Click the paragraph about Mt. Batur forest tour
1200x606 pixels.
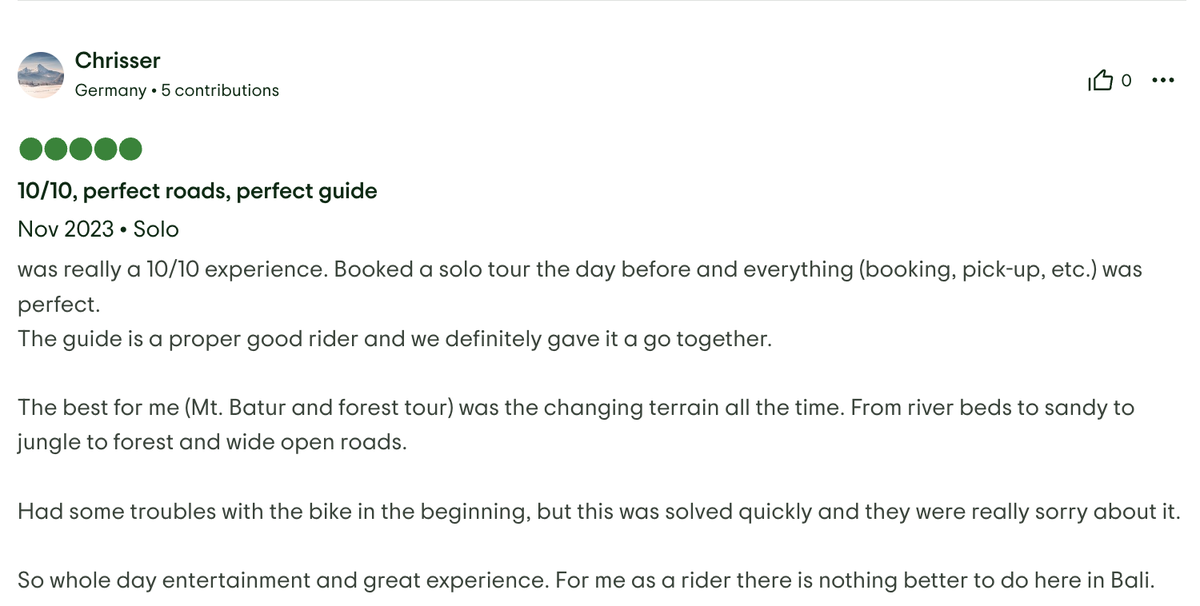(575, 408)
